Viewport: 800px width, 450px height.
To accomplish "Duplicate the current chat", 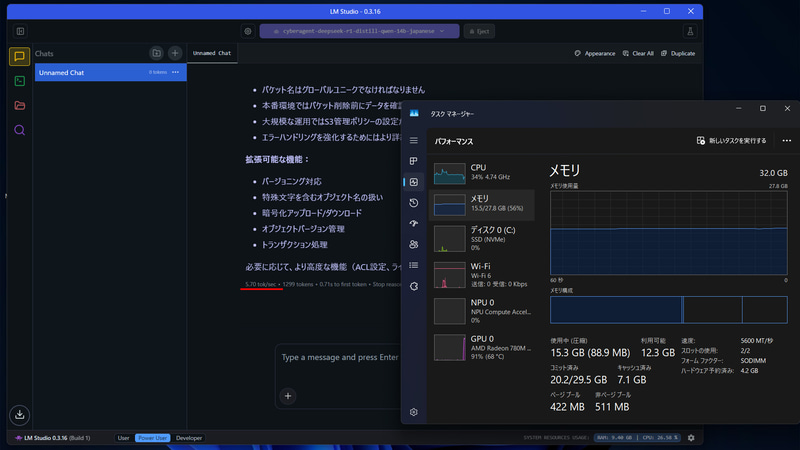I will click(x=678, y=53).
